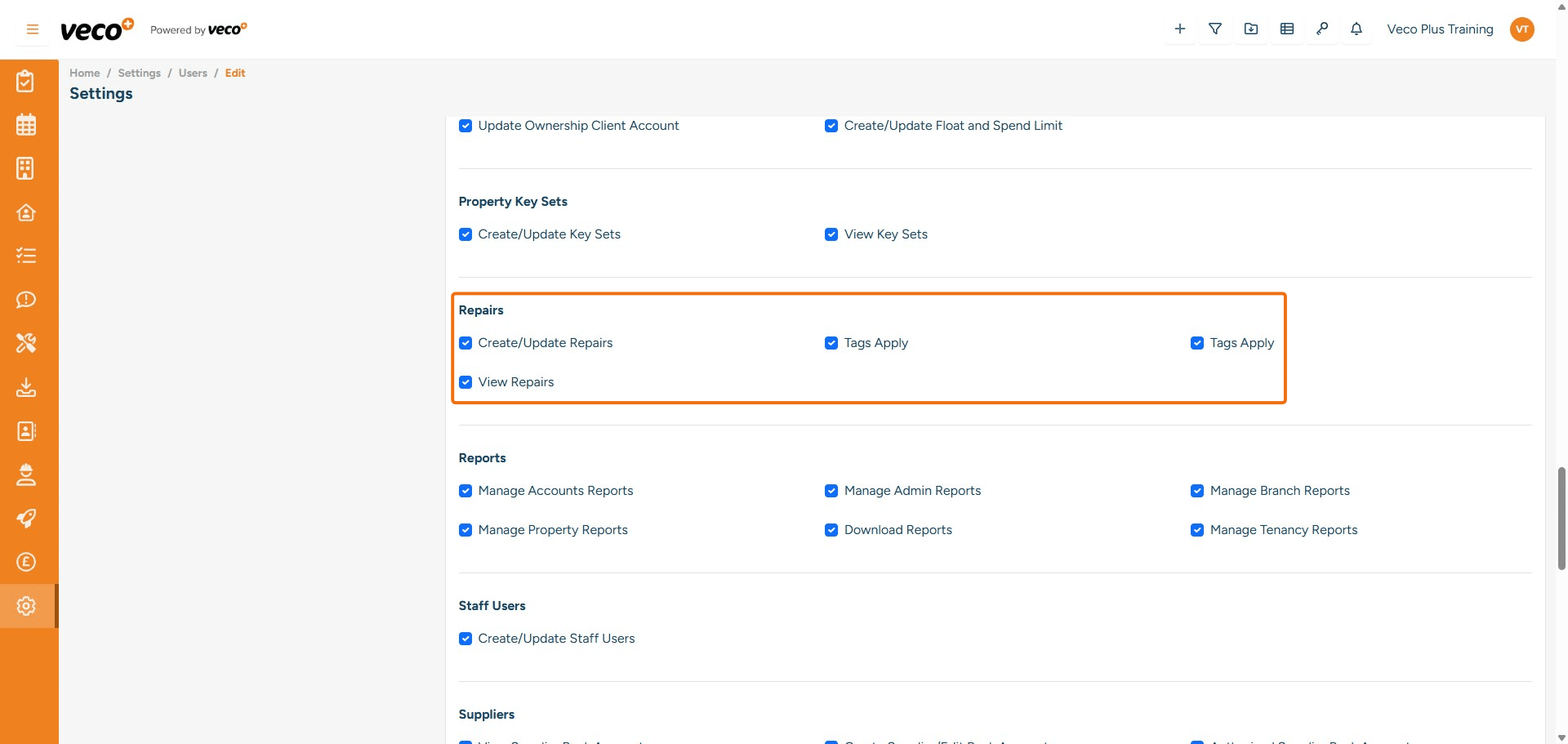Click the pound currency sidebar icon
The height and width of the screenshot is (744, 1568).
point(26,562)
